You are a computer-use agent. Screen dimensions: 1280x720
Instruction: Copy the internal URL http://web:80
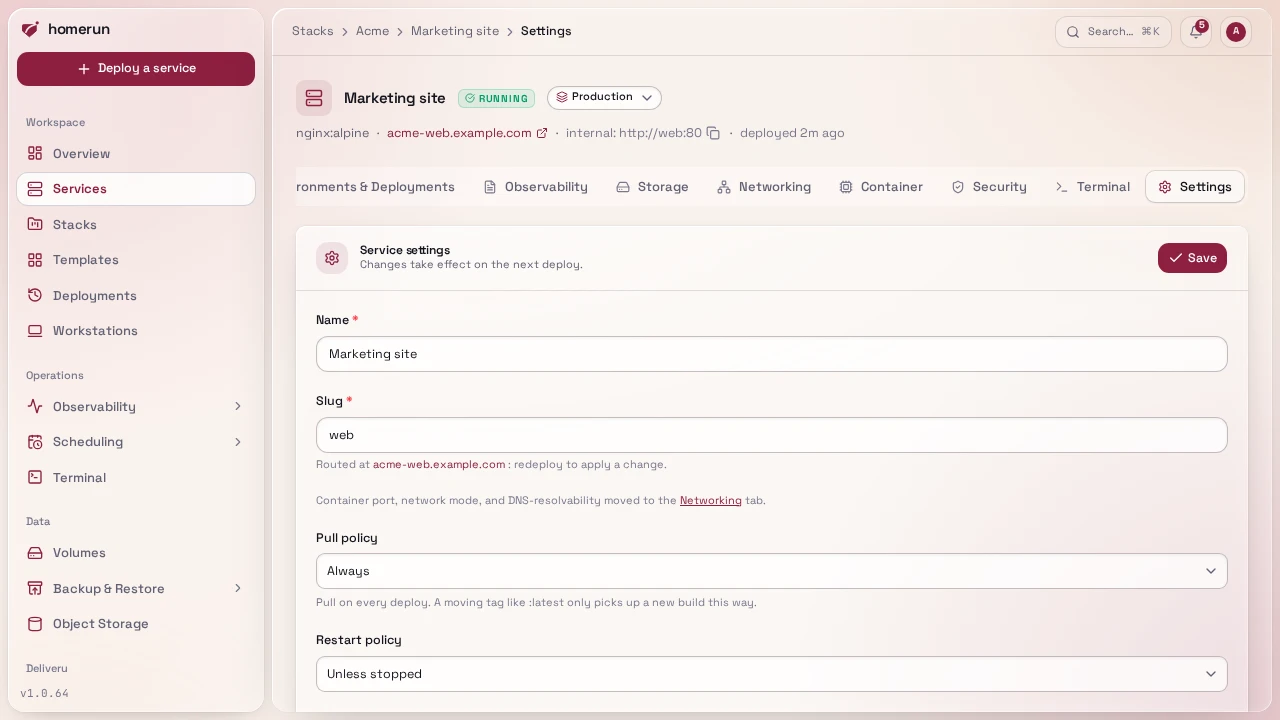(x=713, y=133)
